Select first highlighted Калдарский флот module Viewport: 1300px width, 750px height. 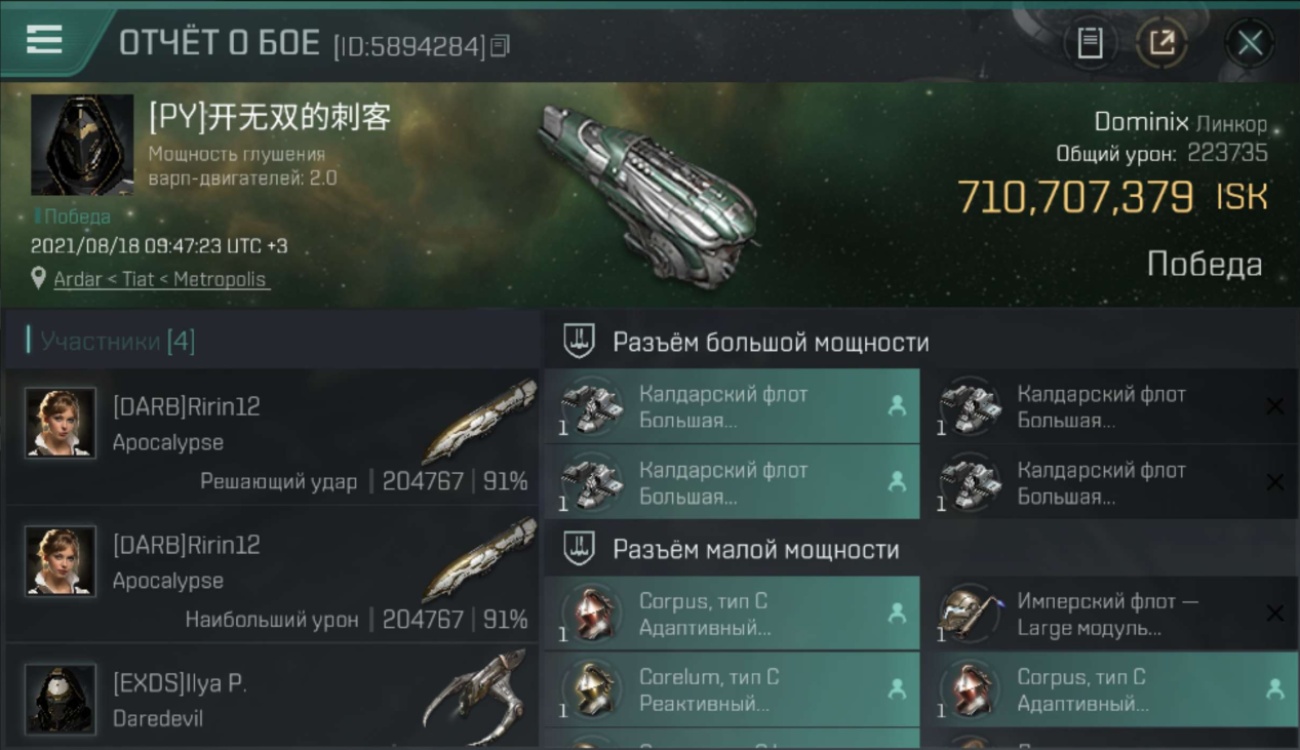[732, 406]
